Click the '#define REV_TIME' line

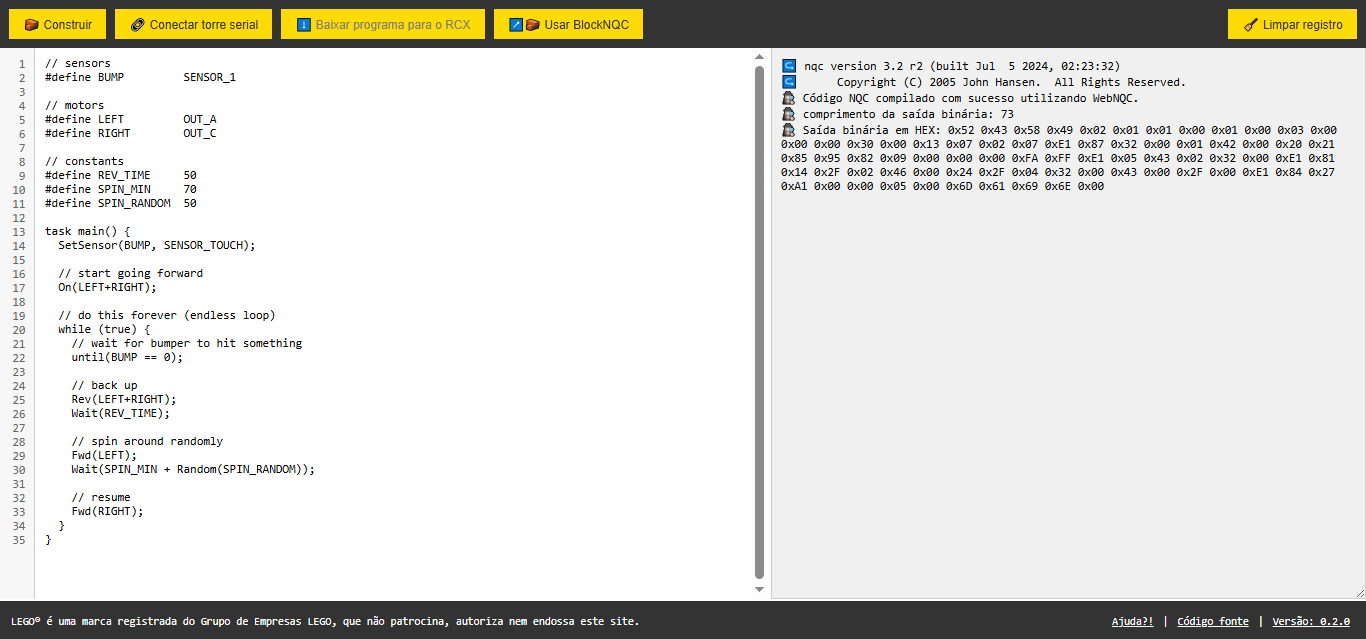point(121,175)
